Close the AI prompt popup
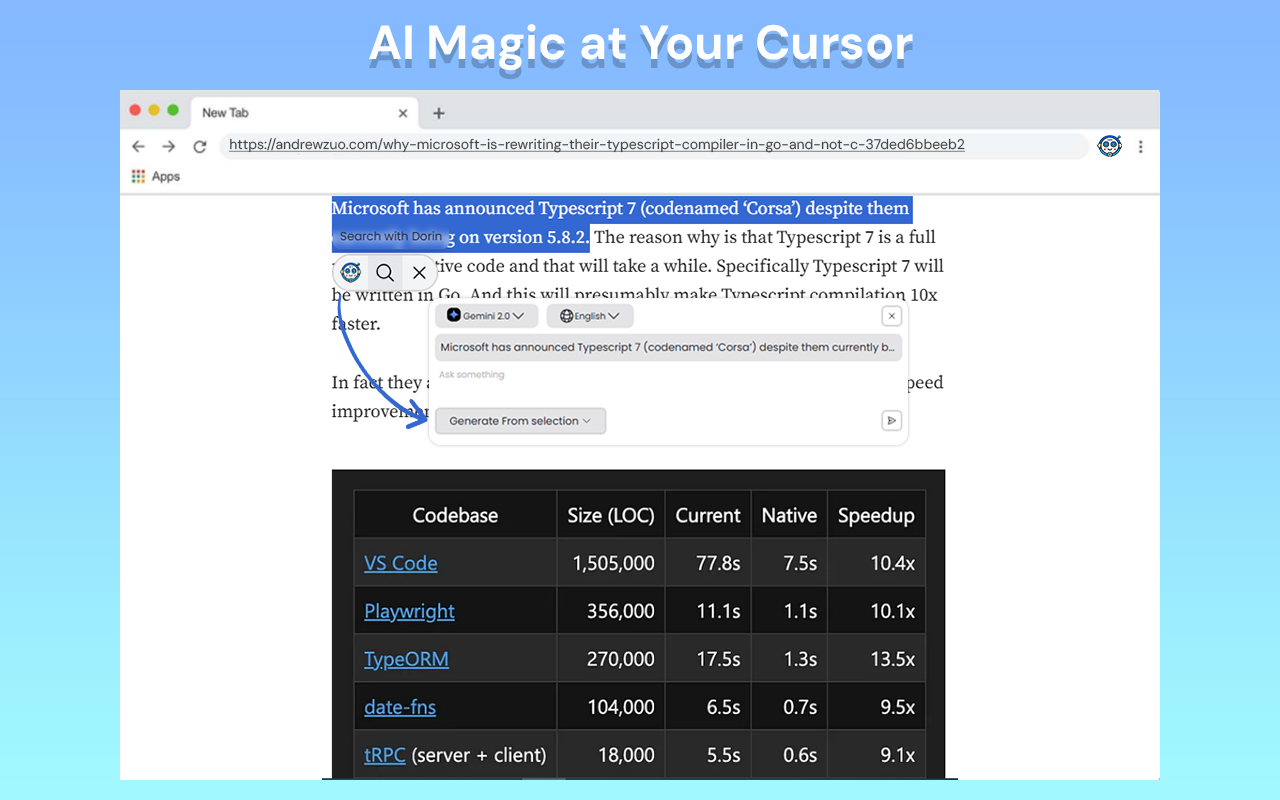This screenshot has height=800, width=1280. (x=891, y=316)
